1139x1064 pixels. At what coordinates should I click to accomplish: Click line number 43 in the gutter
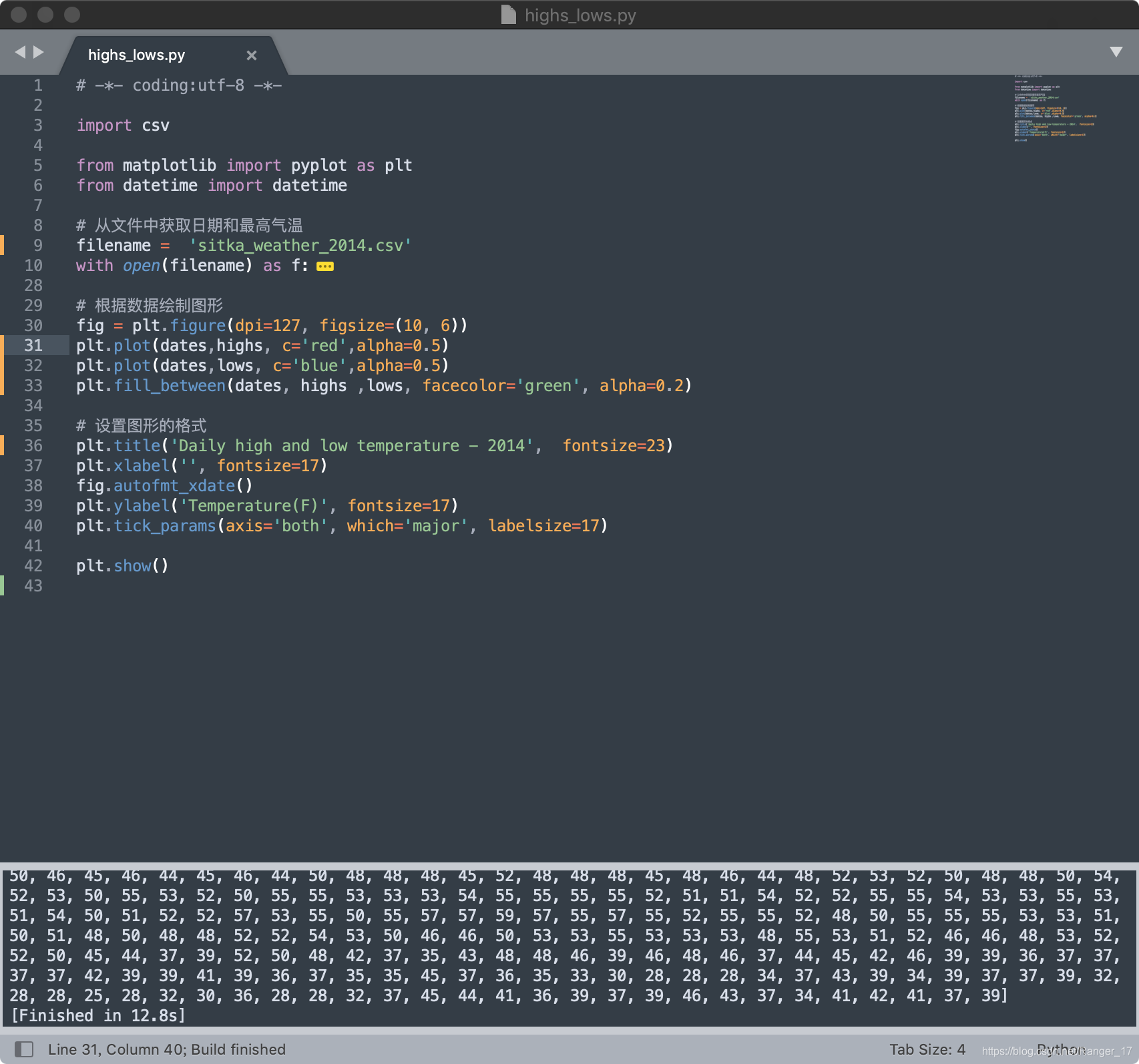[x=33, y=586]
